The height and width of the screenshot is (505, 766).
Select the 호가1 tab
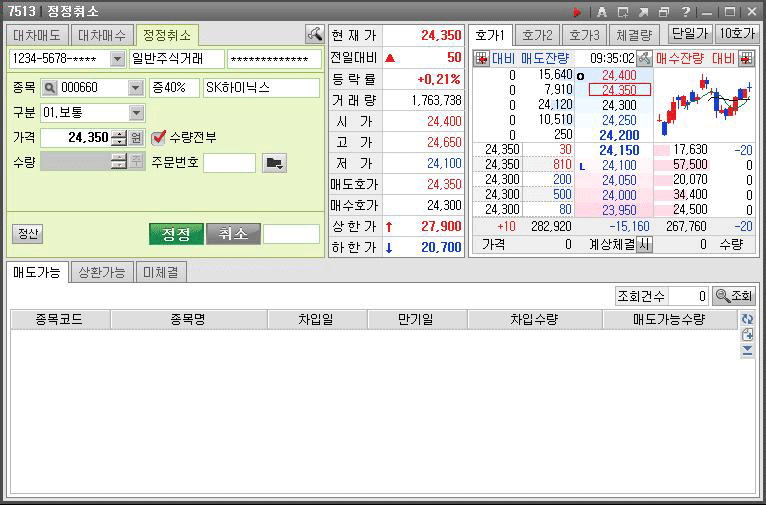[489, 35]
